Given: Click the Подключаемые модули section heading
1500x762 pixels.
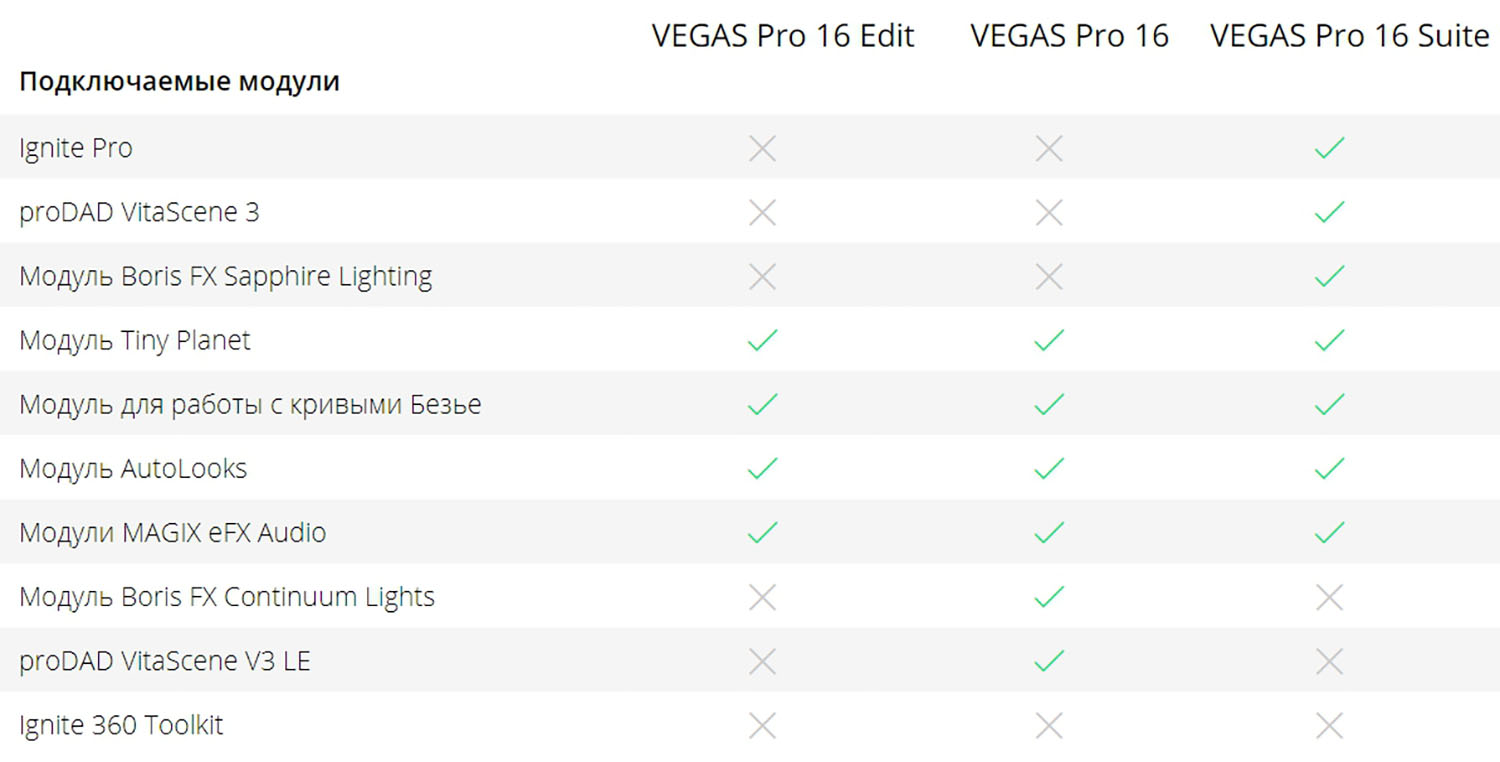Looking at the screenshot, I should pyautogui.click(x=179, y=82).
